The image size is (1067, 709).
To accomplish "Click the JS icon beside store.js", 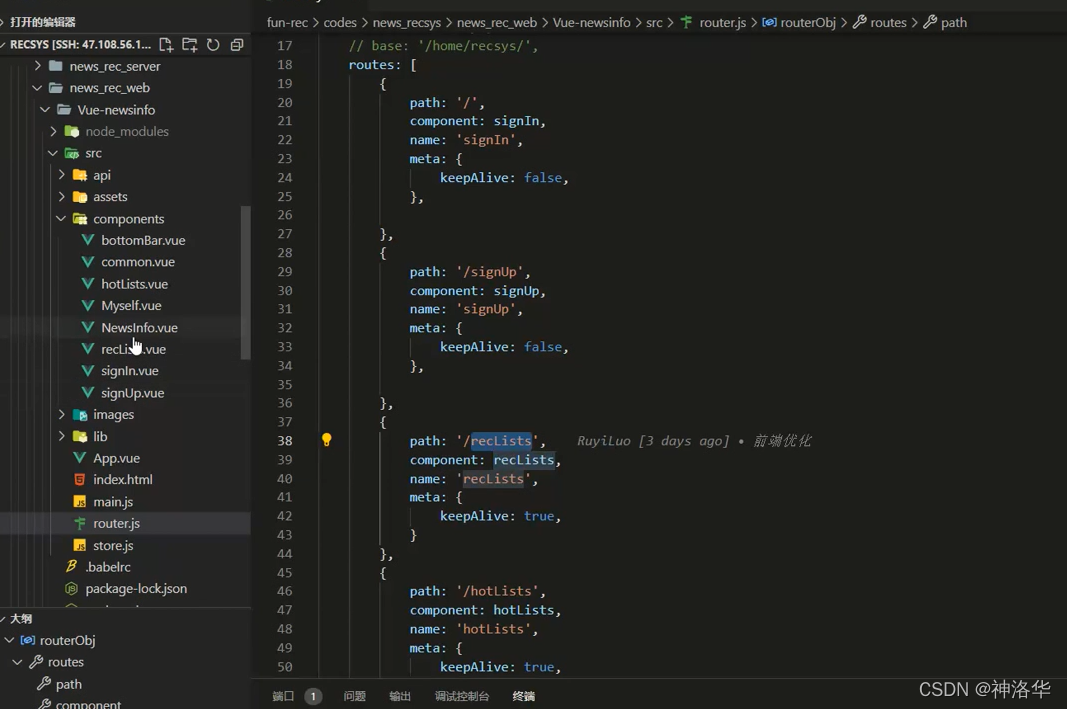I will 80,546.
